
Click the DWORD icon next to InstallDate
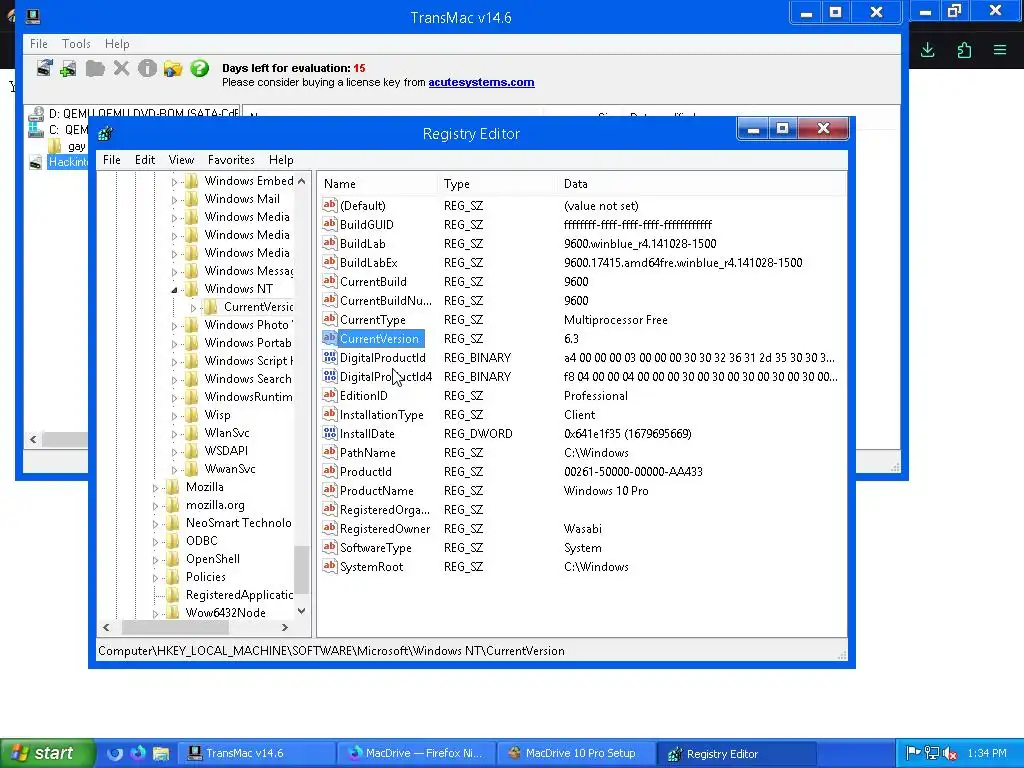coord(329,433)
